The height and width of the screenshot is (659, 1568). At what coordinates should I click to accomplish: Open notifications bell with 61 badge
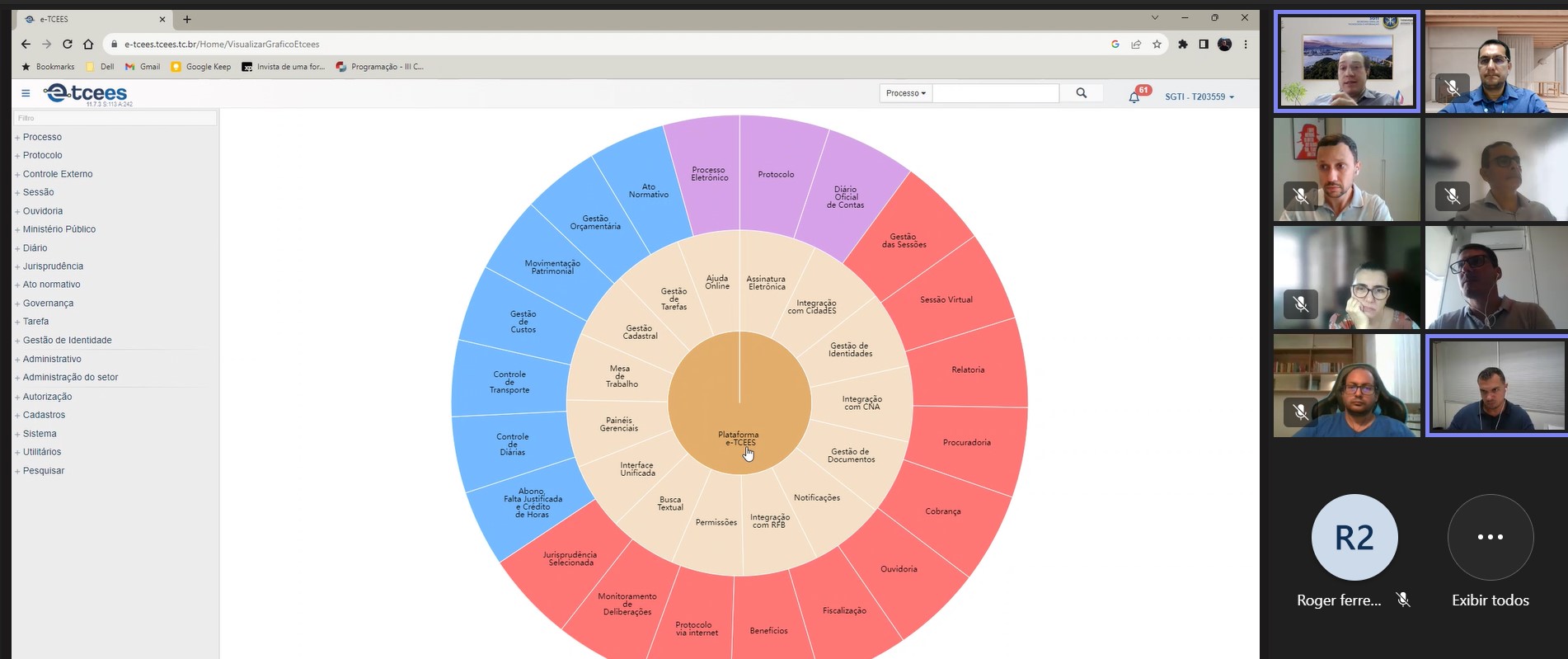pos(1134,96)
